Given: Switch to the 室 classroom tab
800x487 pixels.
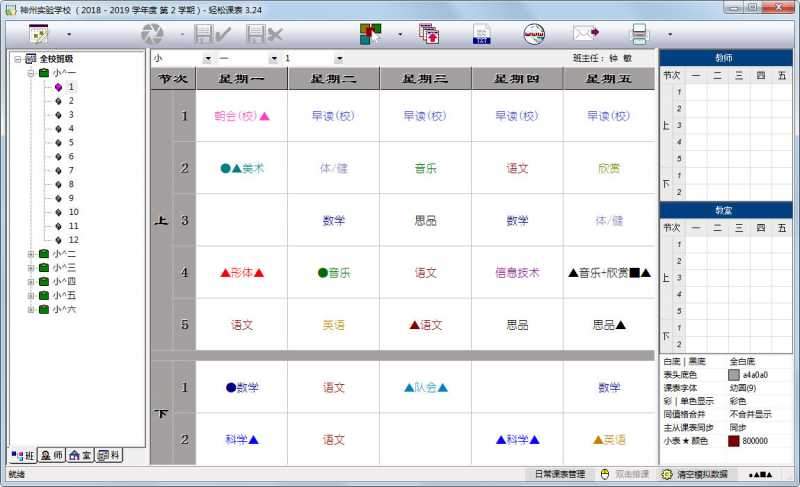Looking at the screenshot, I should 81,455.
